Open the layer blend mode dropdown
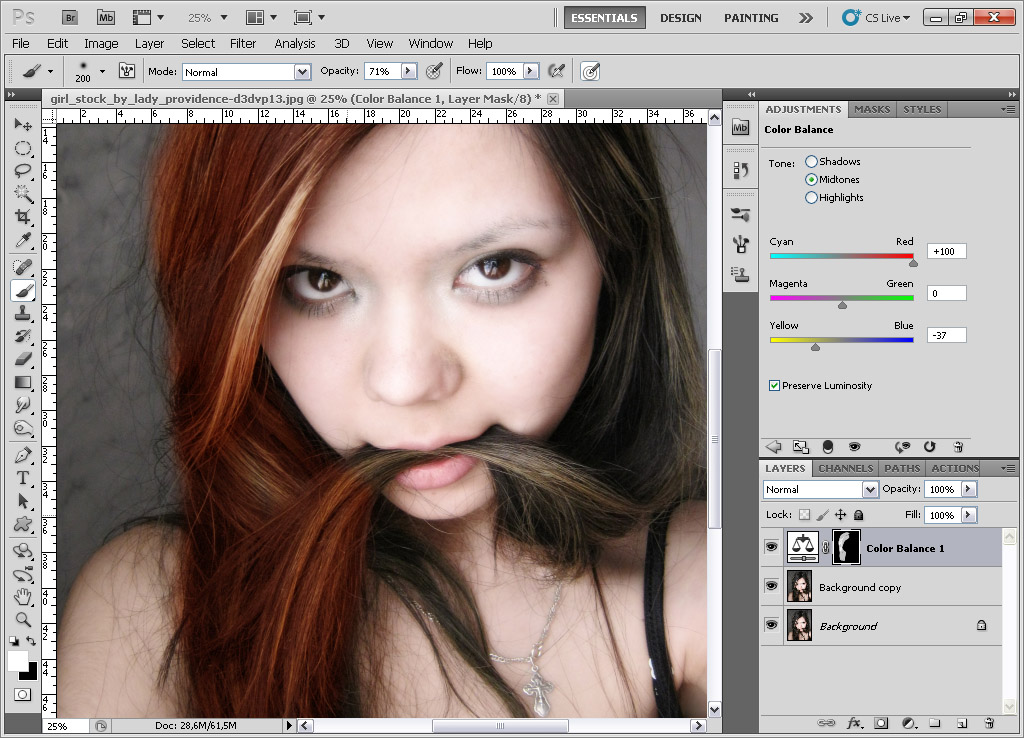Viewport: 1024px width, 738px height. pyautogui.click(x=869, y=490)
